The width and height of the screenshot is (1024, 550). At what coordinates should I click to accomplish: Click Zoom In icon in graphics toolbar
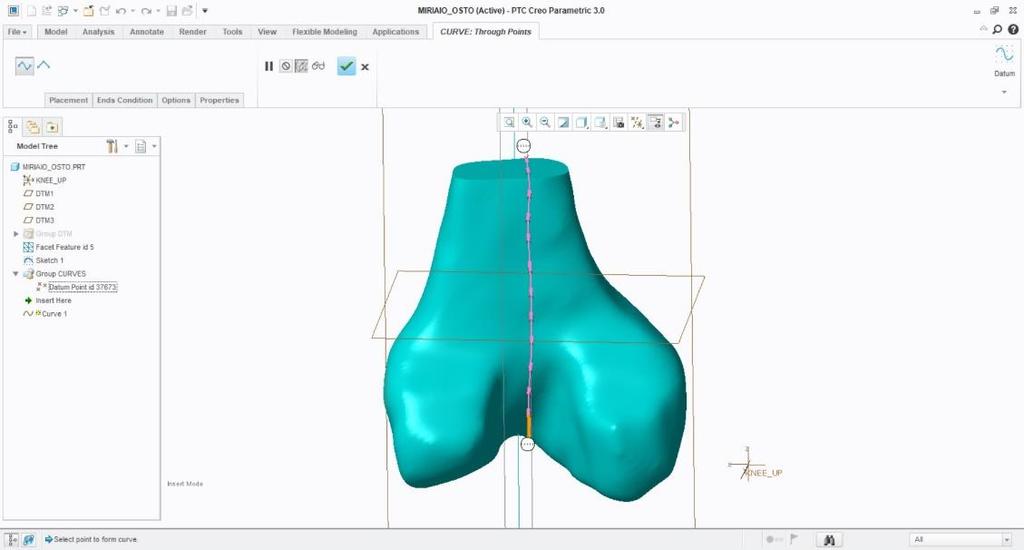click(526, 122)
